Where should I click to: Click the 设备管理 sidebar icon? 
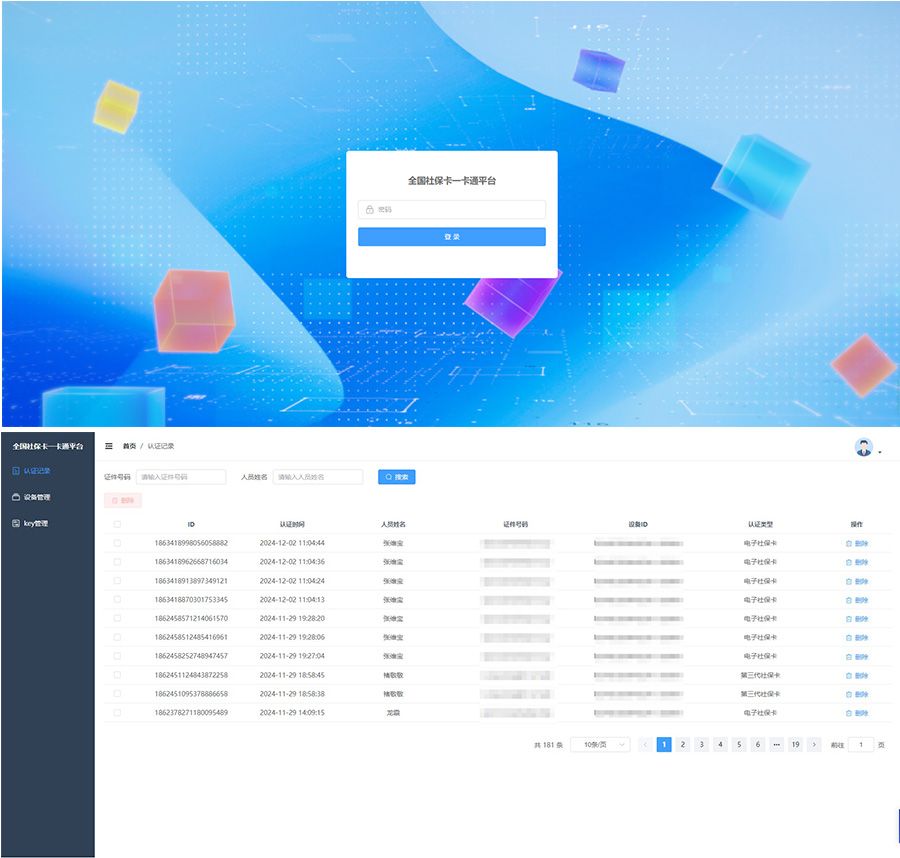[x=15, y=497]
